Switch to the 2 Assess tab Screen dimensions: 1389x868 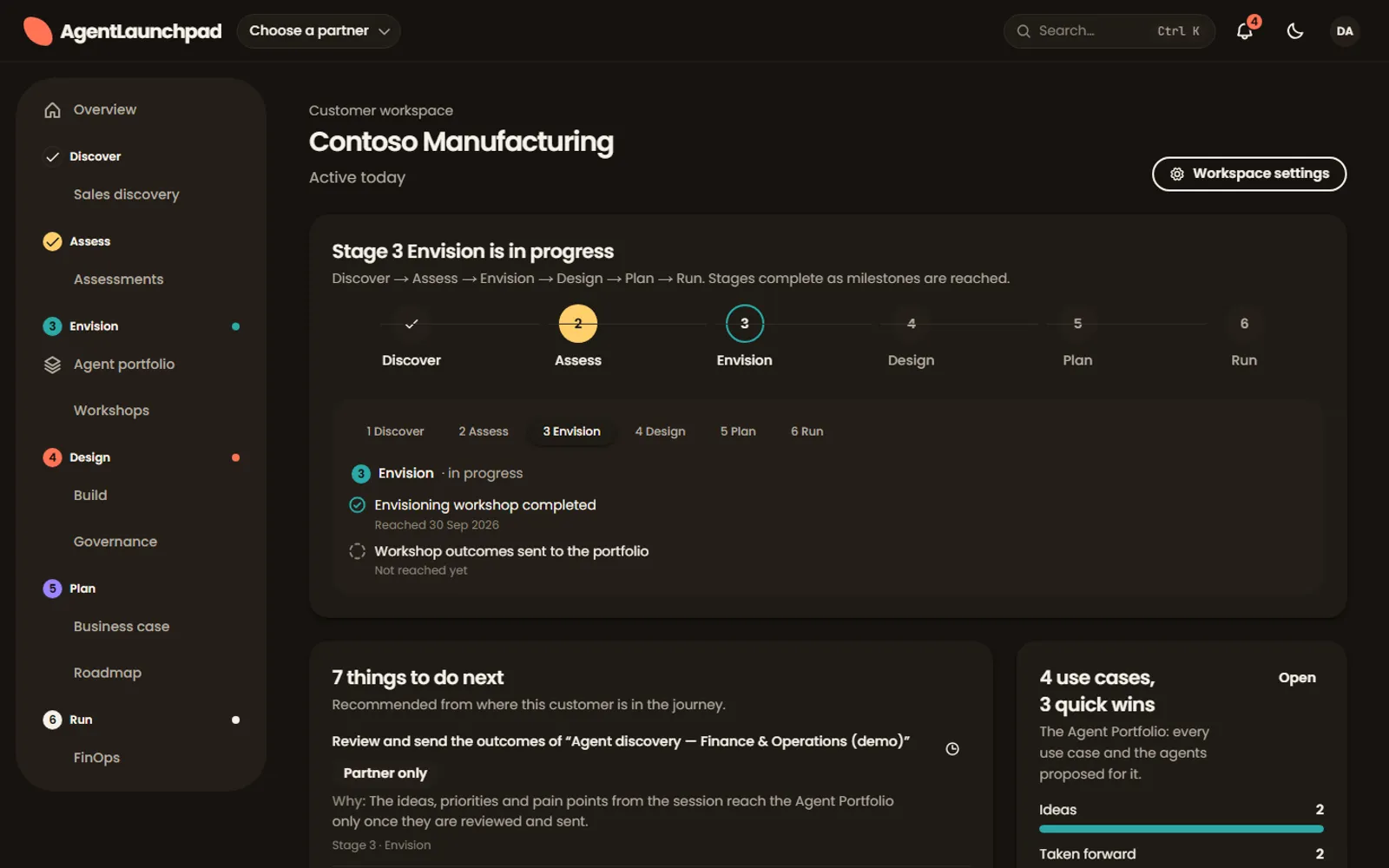coord(484,431)
